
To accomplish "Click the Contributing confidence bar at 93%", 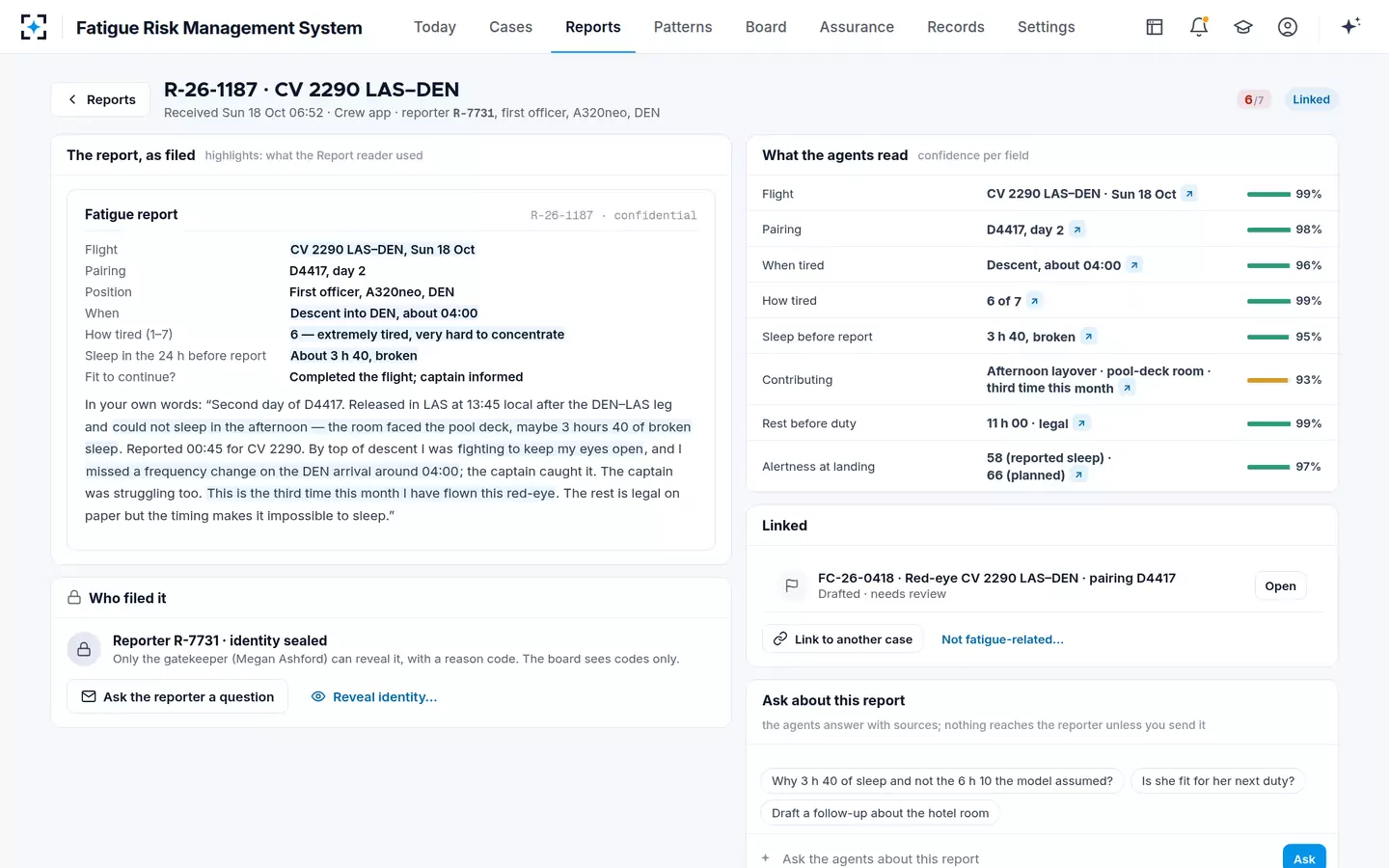I will 1267,380.
